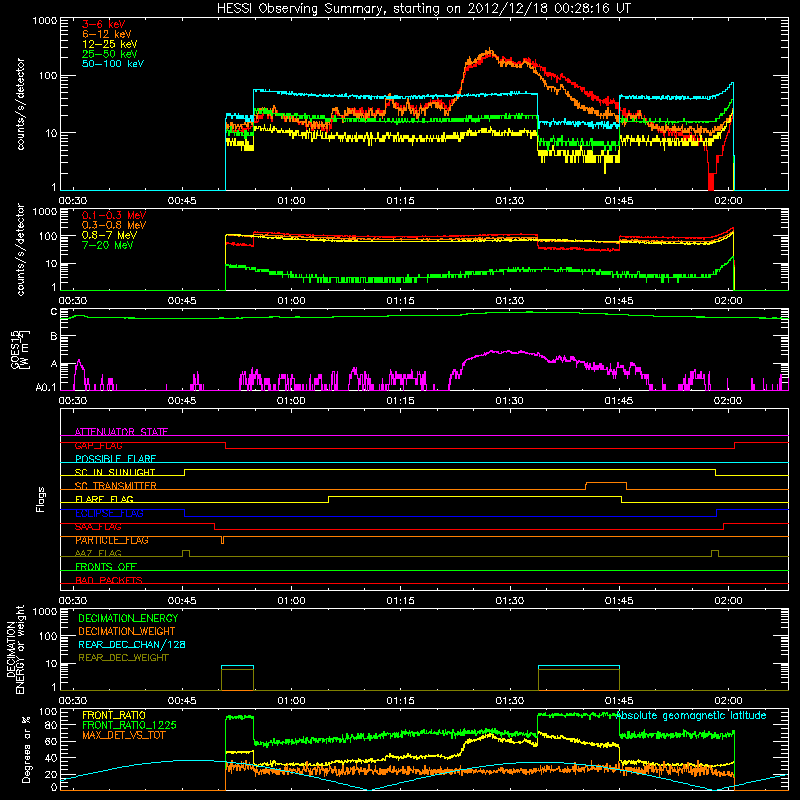This screenshot has width=800, height=800.
Task: Click the 02:00 tick label under the keV panel
Action: (x=728, y=201)
